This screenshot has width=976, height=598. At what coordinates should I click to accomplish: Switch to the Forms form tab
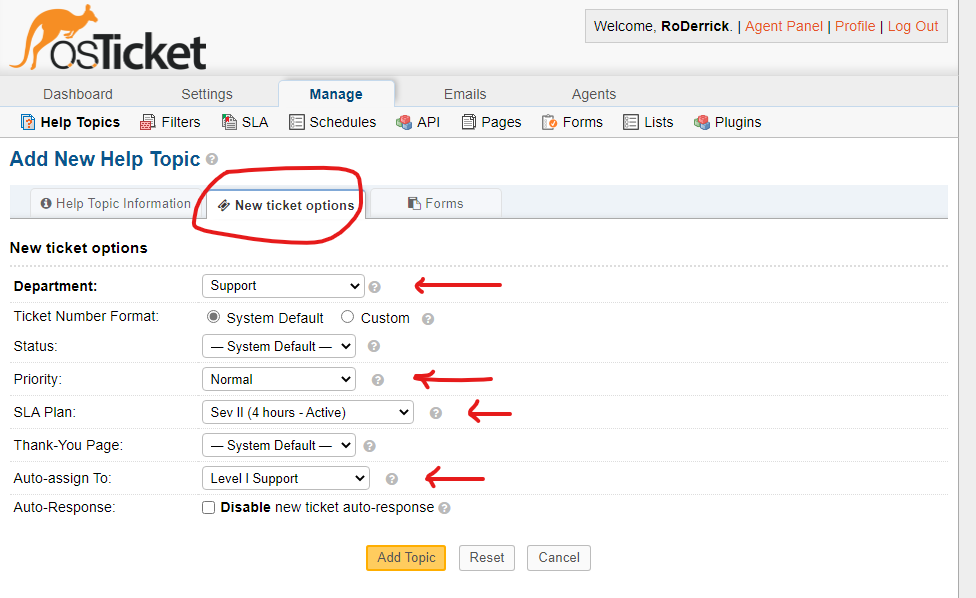[436, 203]
